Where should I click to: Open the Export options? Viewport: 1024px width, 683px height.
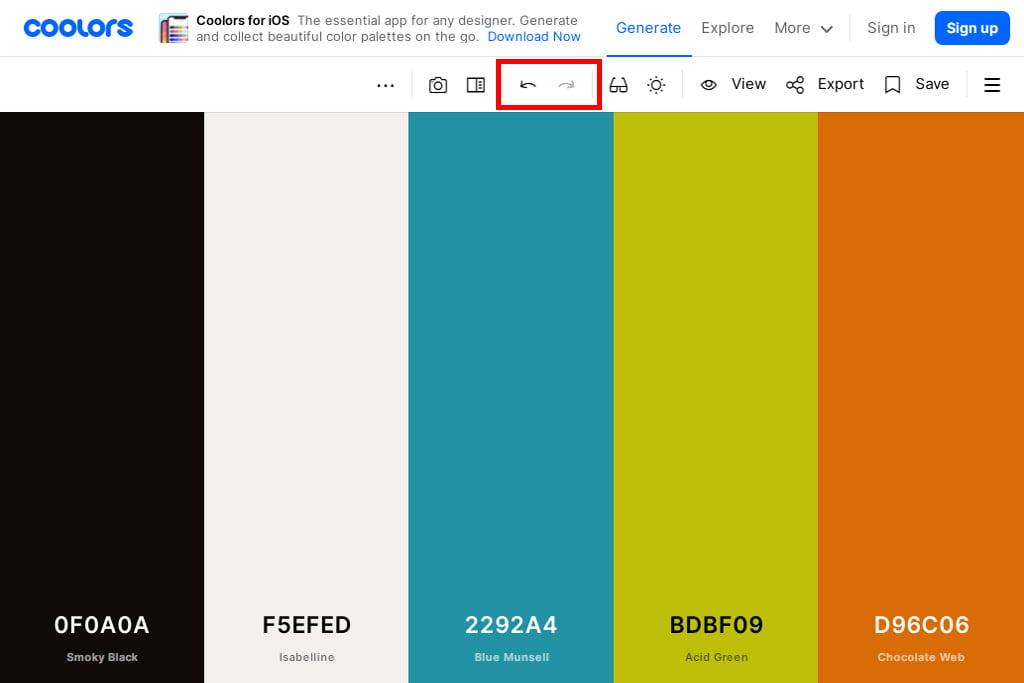tap(825, 84)
